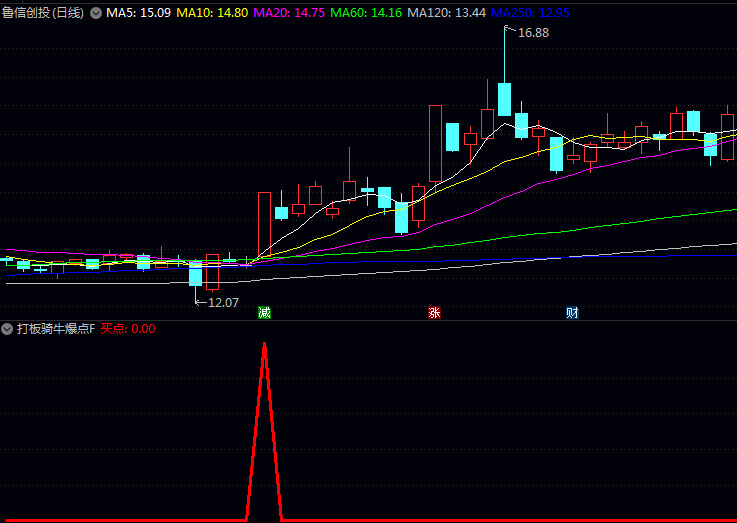Click the 16.88 high price annotation
The height and width of the screenshot is (523, 737).
point(532,32)
